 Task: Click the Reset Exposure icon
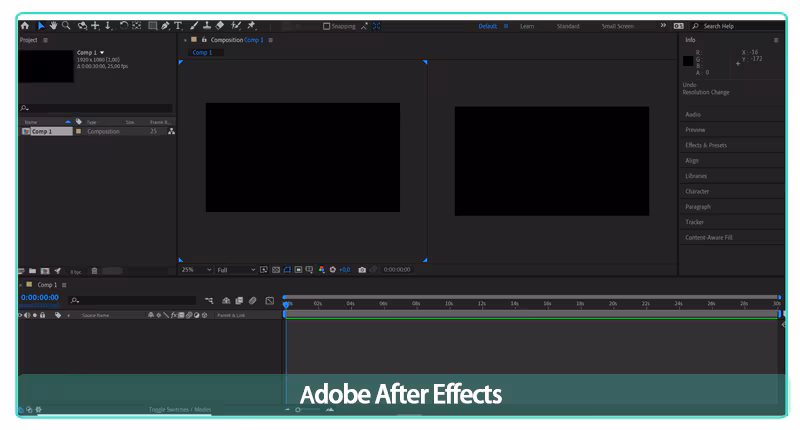(333, 270)
